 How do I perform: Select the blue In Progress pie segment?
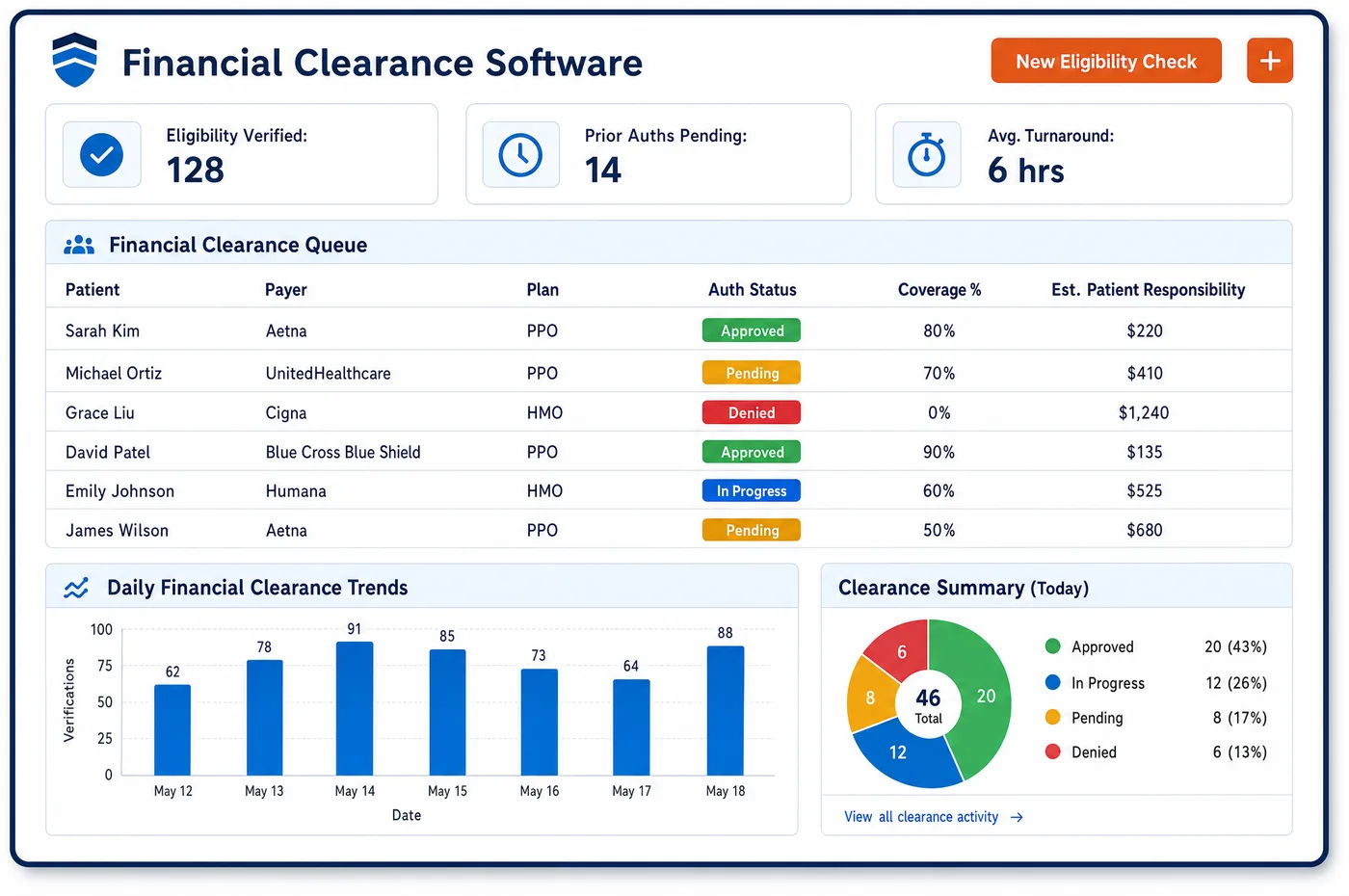(x=898, y=752)
